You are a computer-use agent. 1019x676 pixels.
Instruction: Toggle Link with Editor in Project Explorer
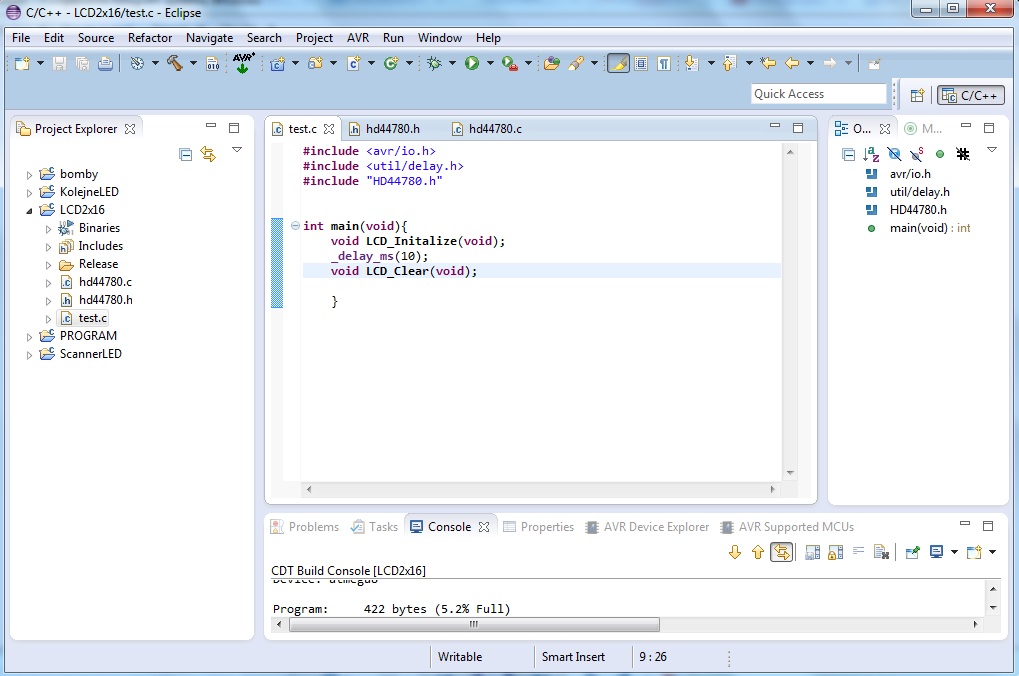tap(208, 154)
